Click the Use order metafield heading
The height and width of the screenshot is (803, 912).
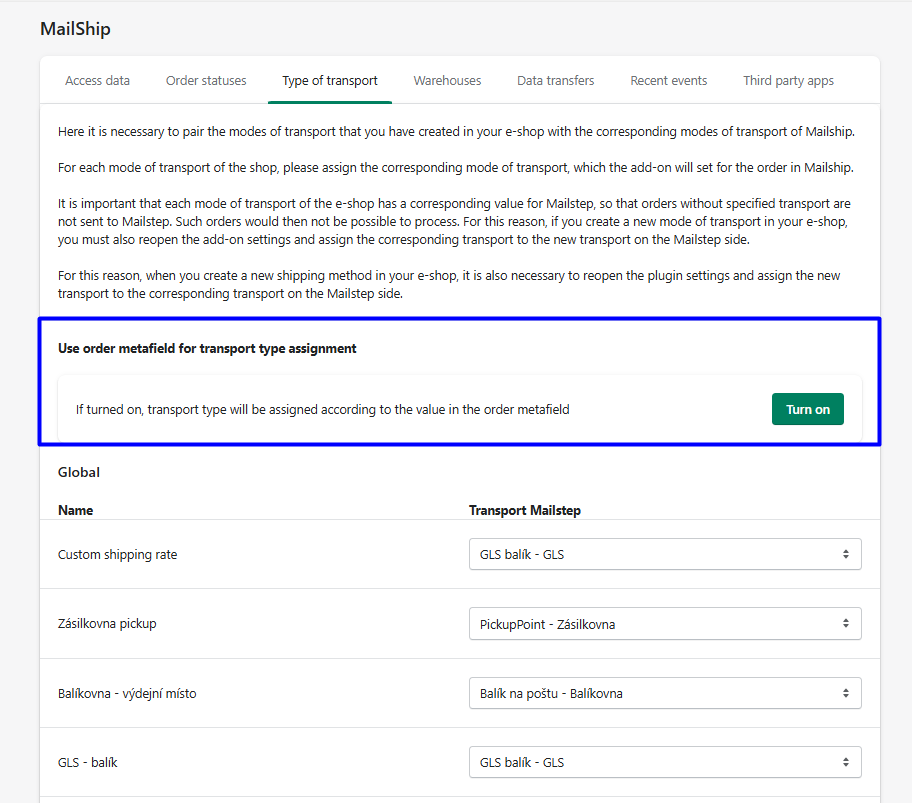click(x=207, y=349)
